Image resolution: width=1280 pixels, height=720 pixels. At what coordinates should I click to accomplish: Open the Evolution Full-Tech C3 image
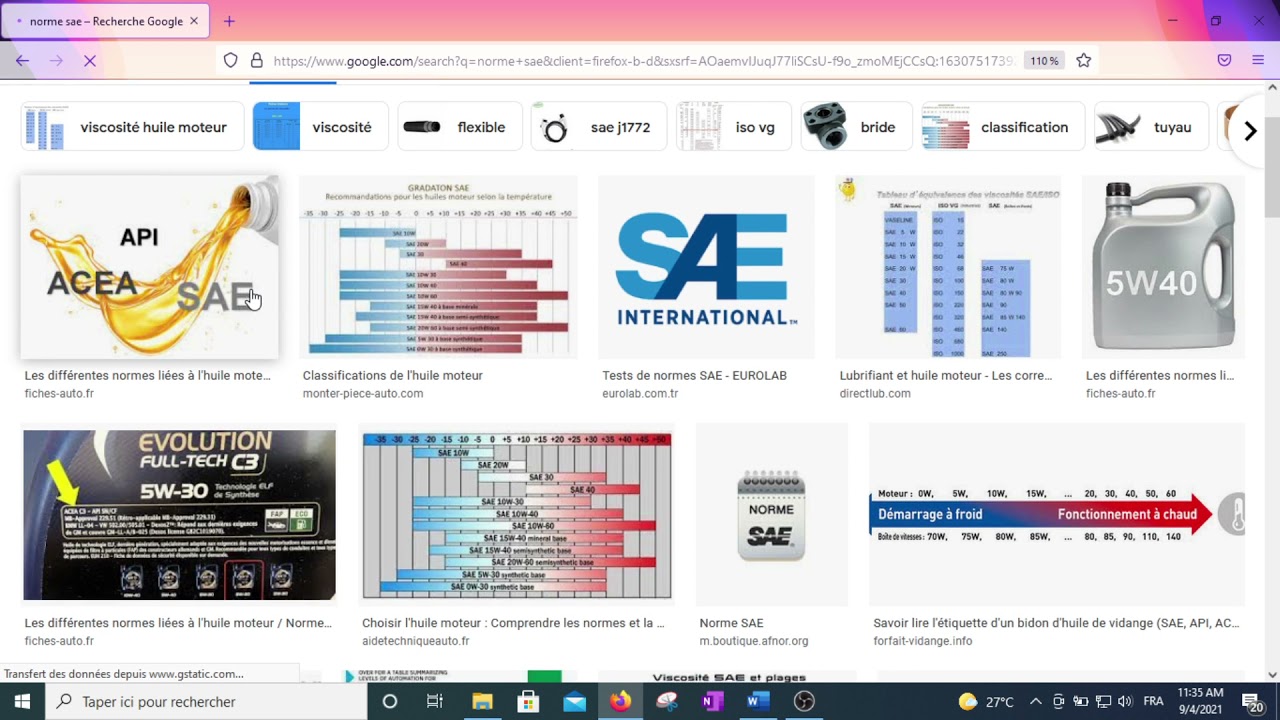[179, 515]
